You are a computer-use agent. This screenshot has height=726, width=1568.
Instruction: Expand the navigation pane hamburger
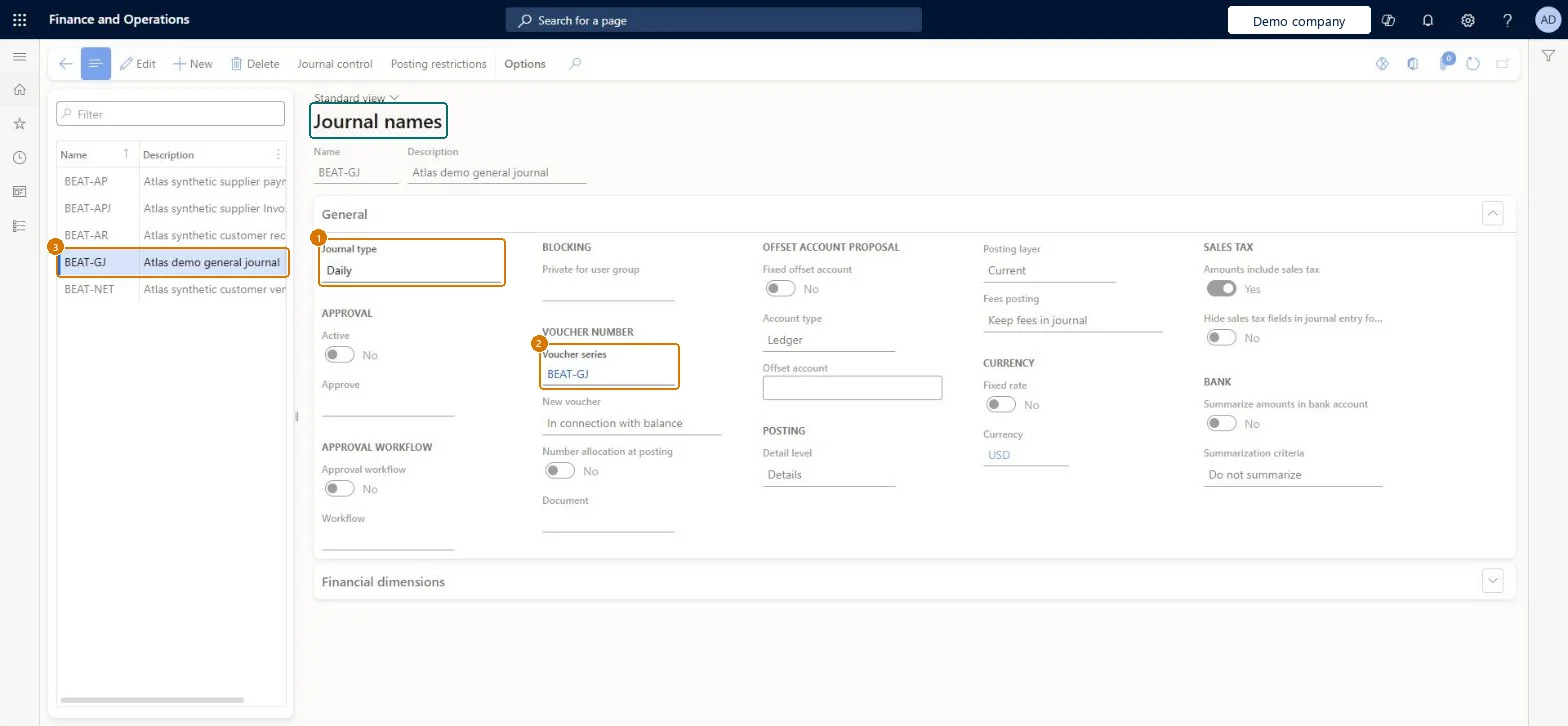pyautogui.click(x=19, y=57)
